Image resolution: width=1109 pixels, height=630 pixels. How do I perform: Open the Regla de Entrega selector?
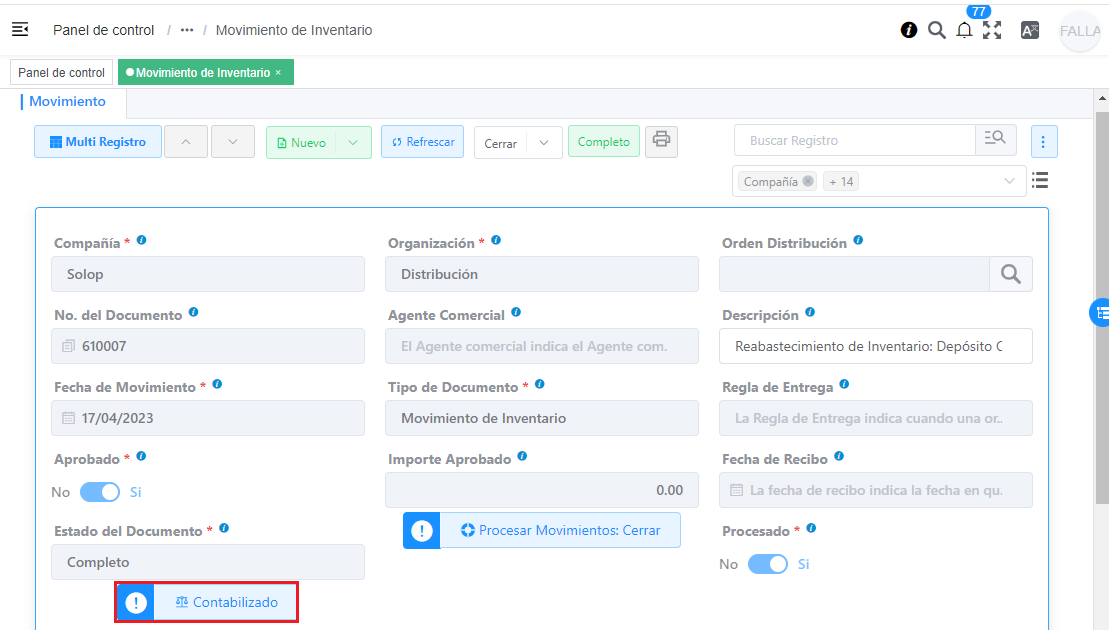876,418
